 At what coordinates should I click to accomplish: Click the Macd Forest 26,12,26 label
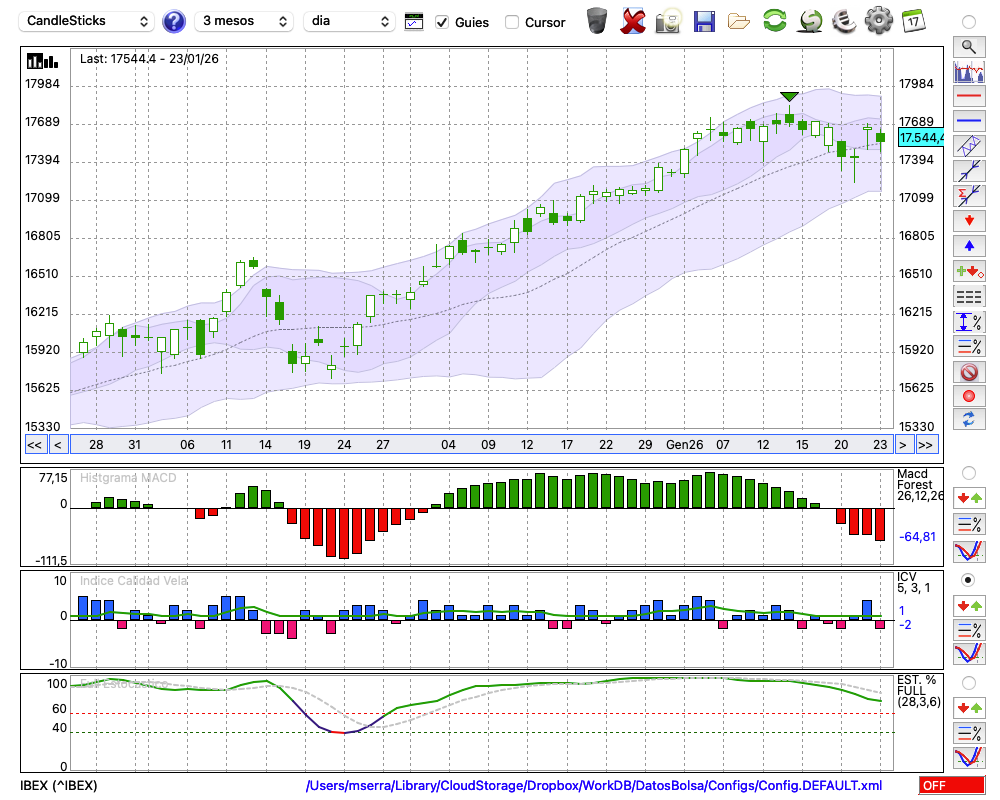tap(920, 485)
